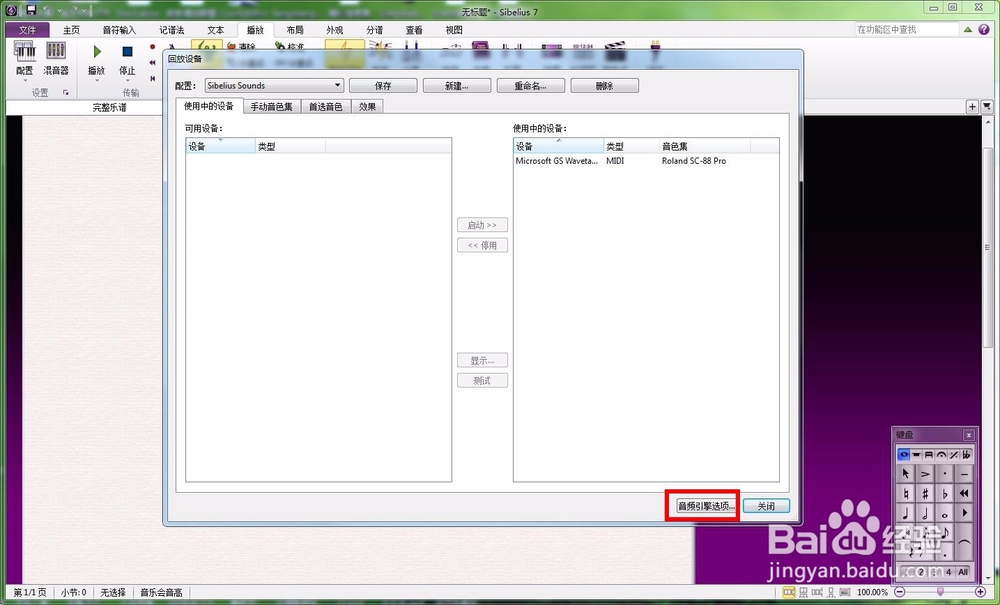Screen dimensions: 1000x605
Task: Toggle second view icon in status bar
Action: 803,592
